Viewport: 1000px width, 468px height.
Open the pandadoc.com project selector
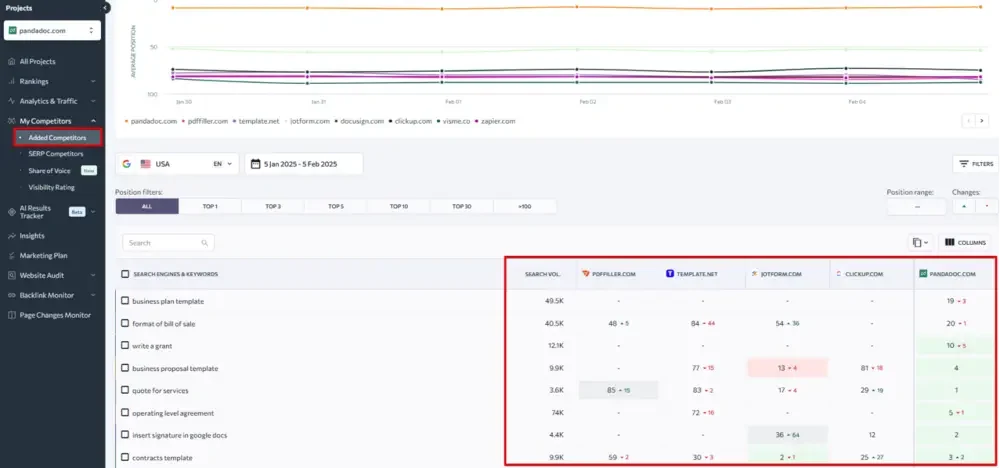(x=52, y=31)
